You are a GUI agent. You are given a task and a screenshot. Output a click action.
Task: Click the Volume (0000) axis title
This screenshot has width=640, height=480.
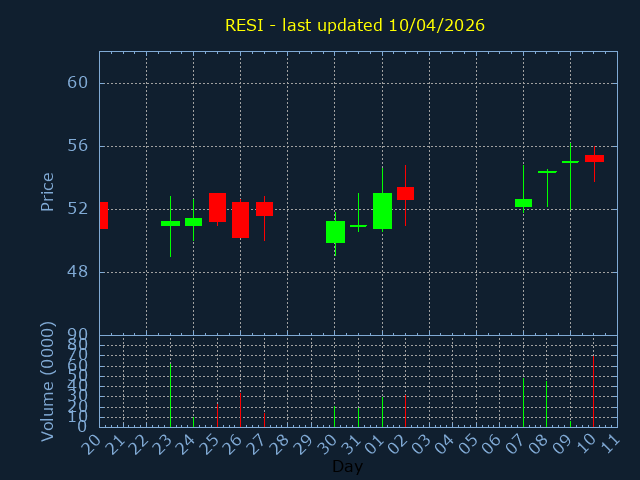47,381
